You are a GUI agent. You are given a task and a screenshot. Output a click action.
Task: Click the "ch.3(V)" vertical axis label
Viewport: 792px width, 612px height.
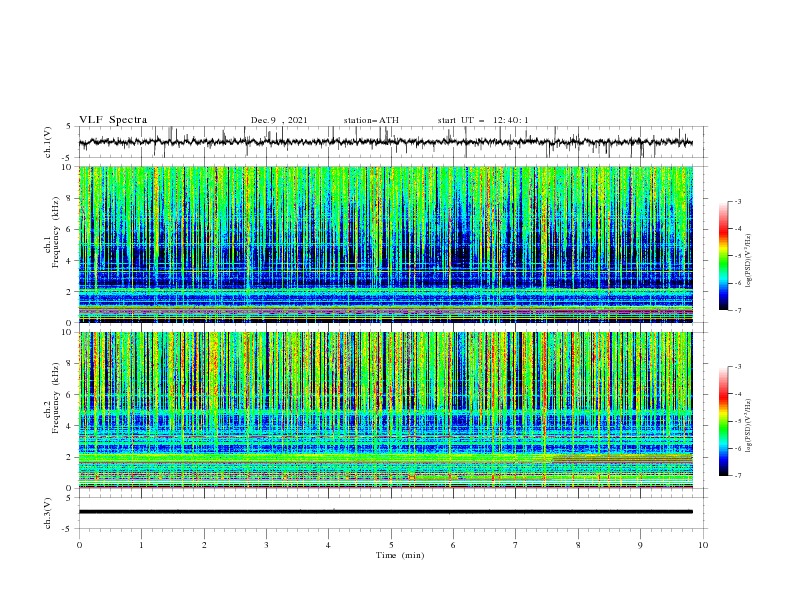48,513
